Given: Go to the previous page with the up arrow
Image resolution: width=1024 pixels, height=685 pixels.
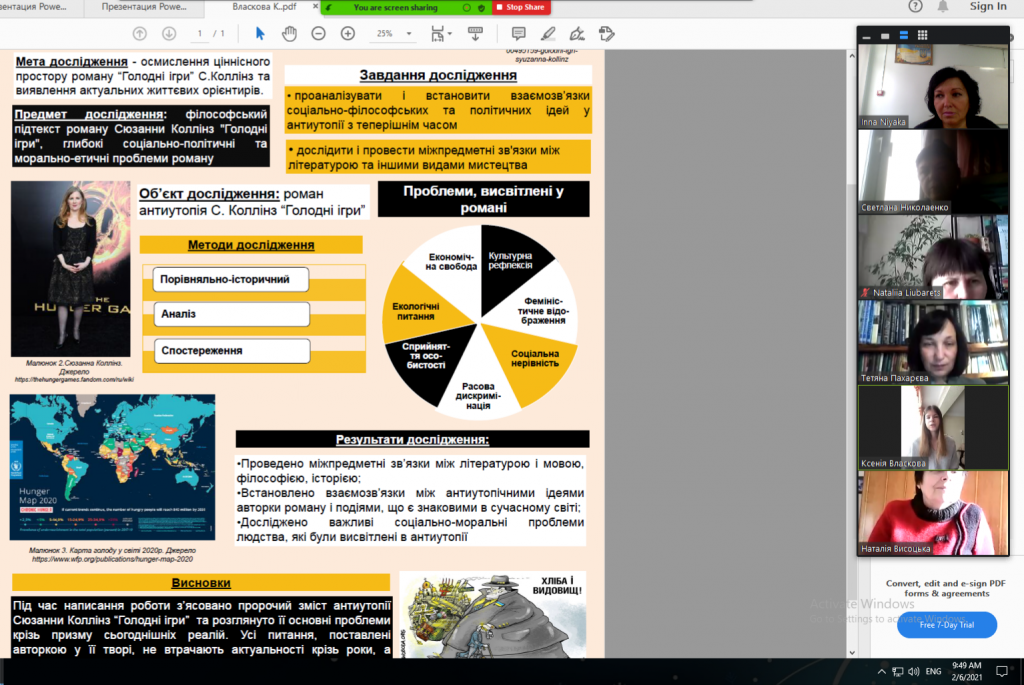Looking at the screenshot, I should tap(139, 34).
